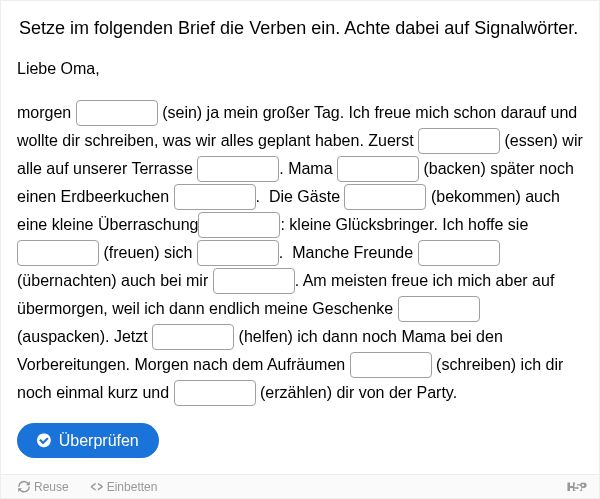Click the blank before (schreiben)

point(391,365)
